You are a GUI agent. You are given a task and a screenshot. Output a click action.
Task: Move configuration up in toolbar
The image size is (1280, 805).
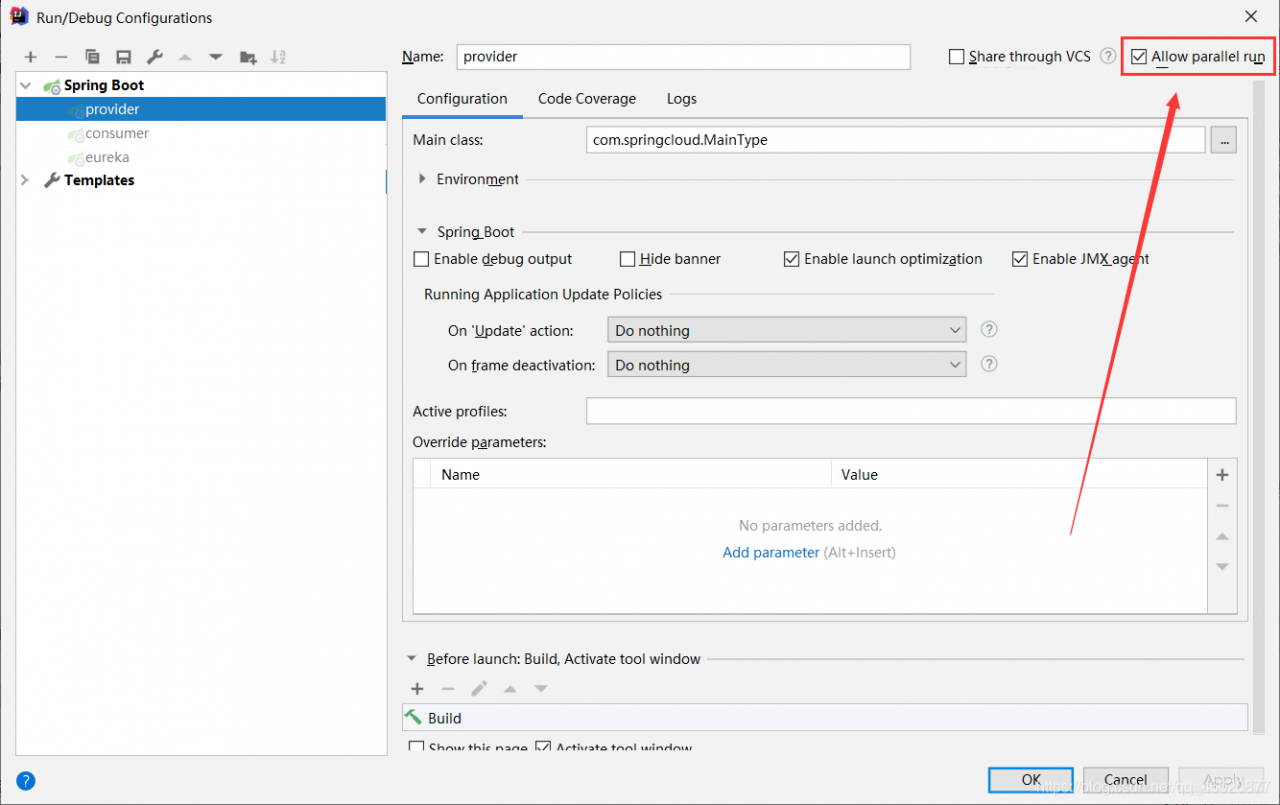coord(185,57)
